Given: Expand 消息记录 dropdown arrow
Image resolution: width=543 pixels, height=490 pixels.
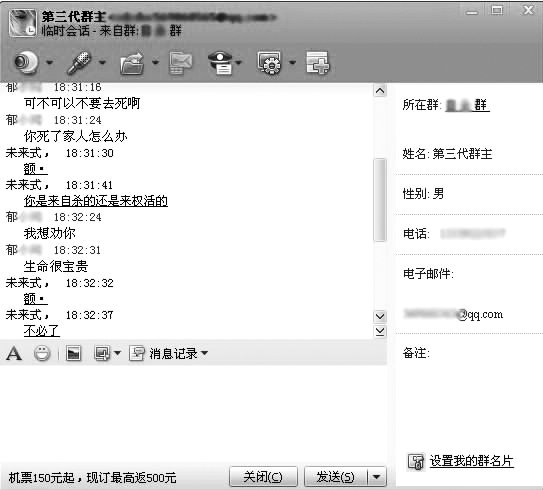Looking at the screenshot, I should pyautogui.click(x=204, y=354).
